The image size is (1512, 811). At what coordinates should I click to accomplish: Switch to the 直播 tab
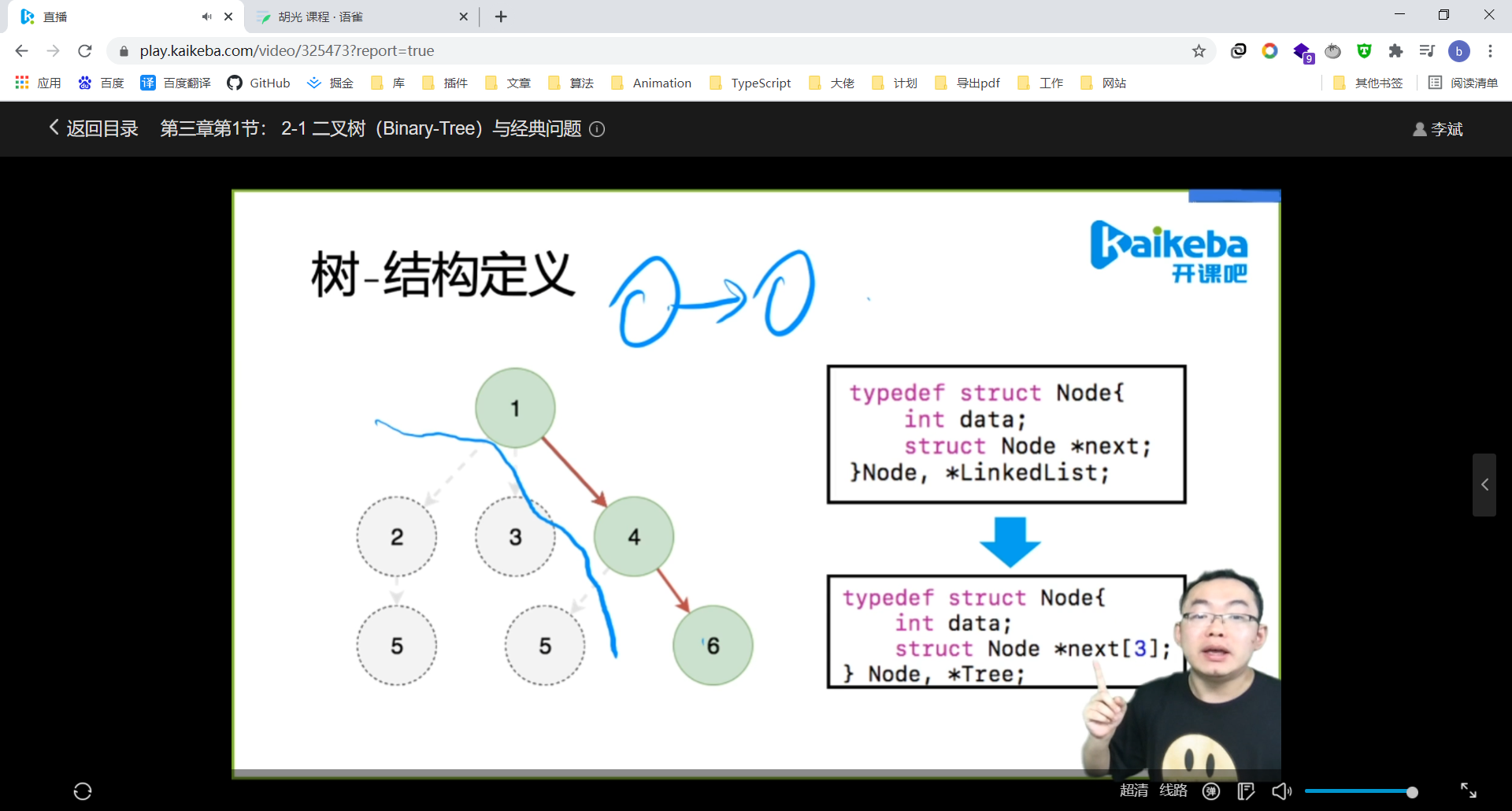tap(126, 17)
